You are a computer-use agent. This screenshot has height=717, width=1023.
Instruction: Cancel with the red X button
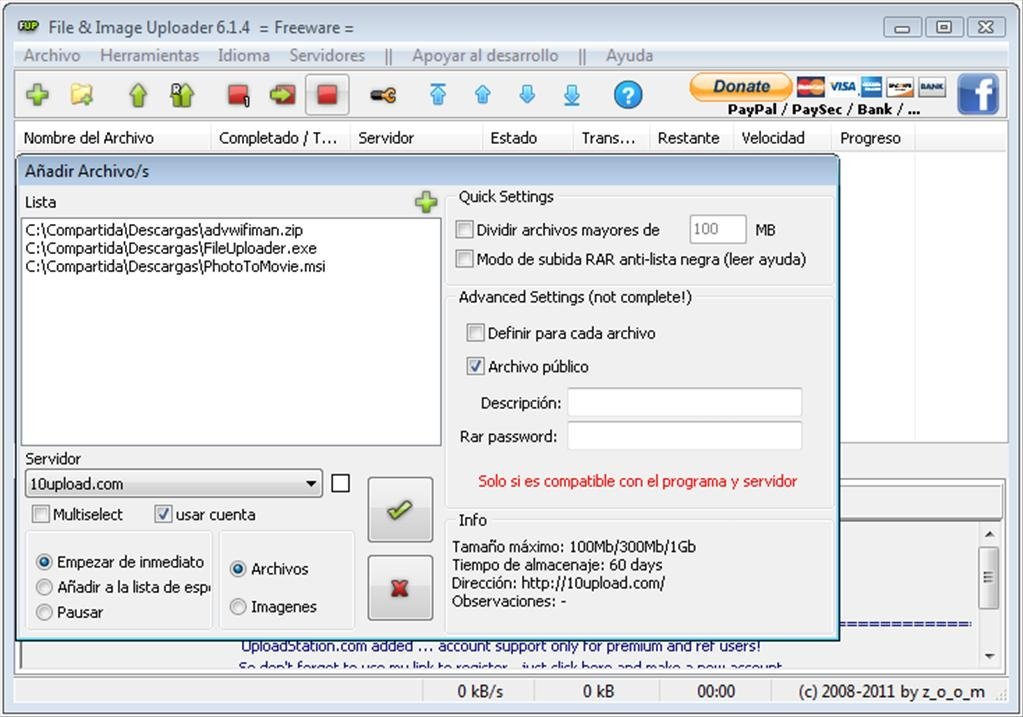click(x=400, y=588)
